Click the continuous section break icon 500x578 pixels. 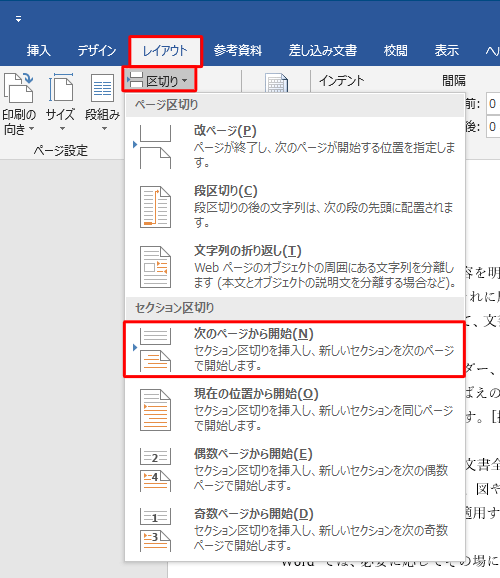[x=155, y=410]
